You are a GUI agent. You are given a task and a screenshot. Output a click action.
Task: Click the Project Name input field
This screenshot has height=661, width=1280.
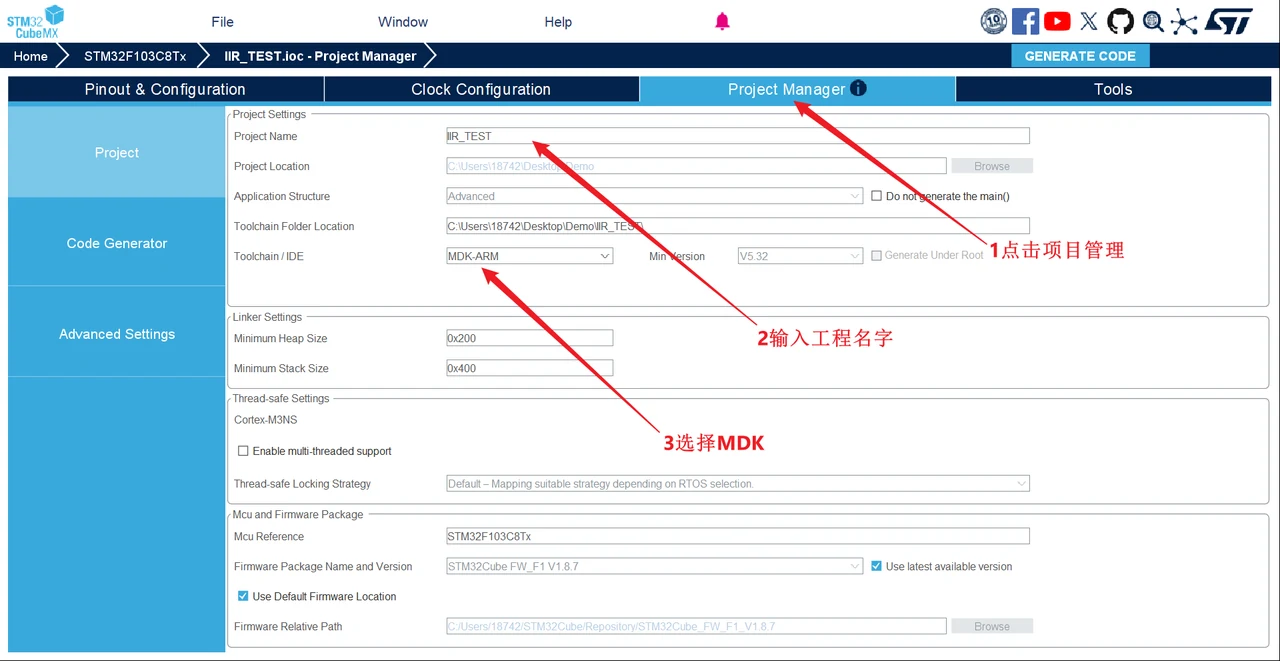pyautogui.click(x=738, y=136)
